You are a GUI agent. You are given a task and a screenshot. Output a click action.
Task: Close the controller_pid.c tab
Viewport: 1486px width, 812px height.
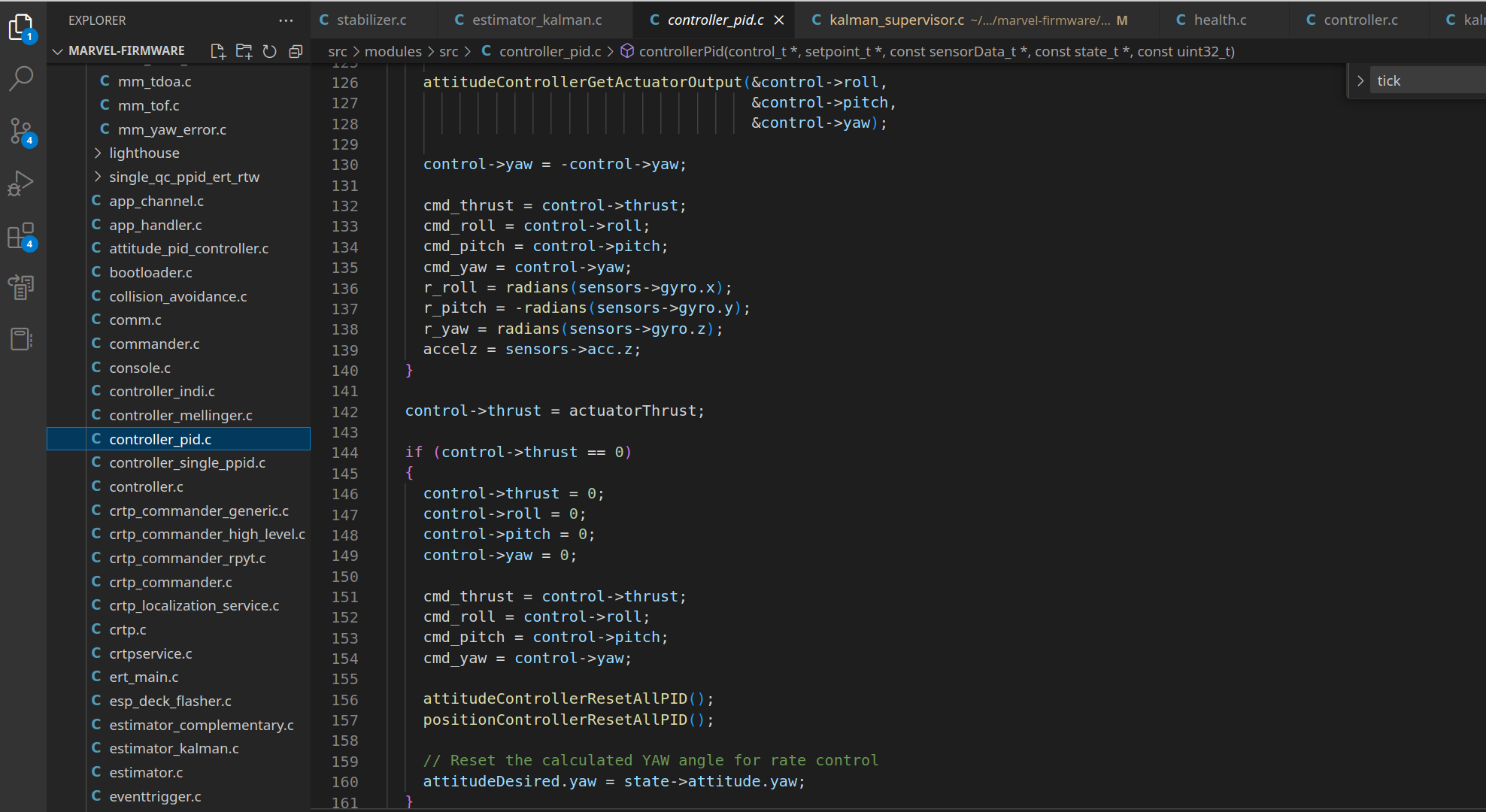(778, 20)
